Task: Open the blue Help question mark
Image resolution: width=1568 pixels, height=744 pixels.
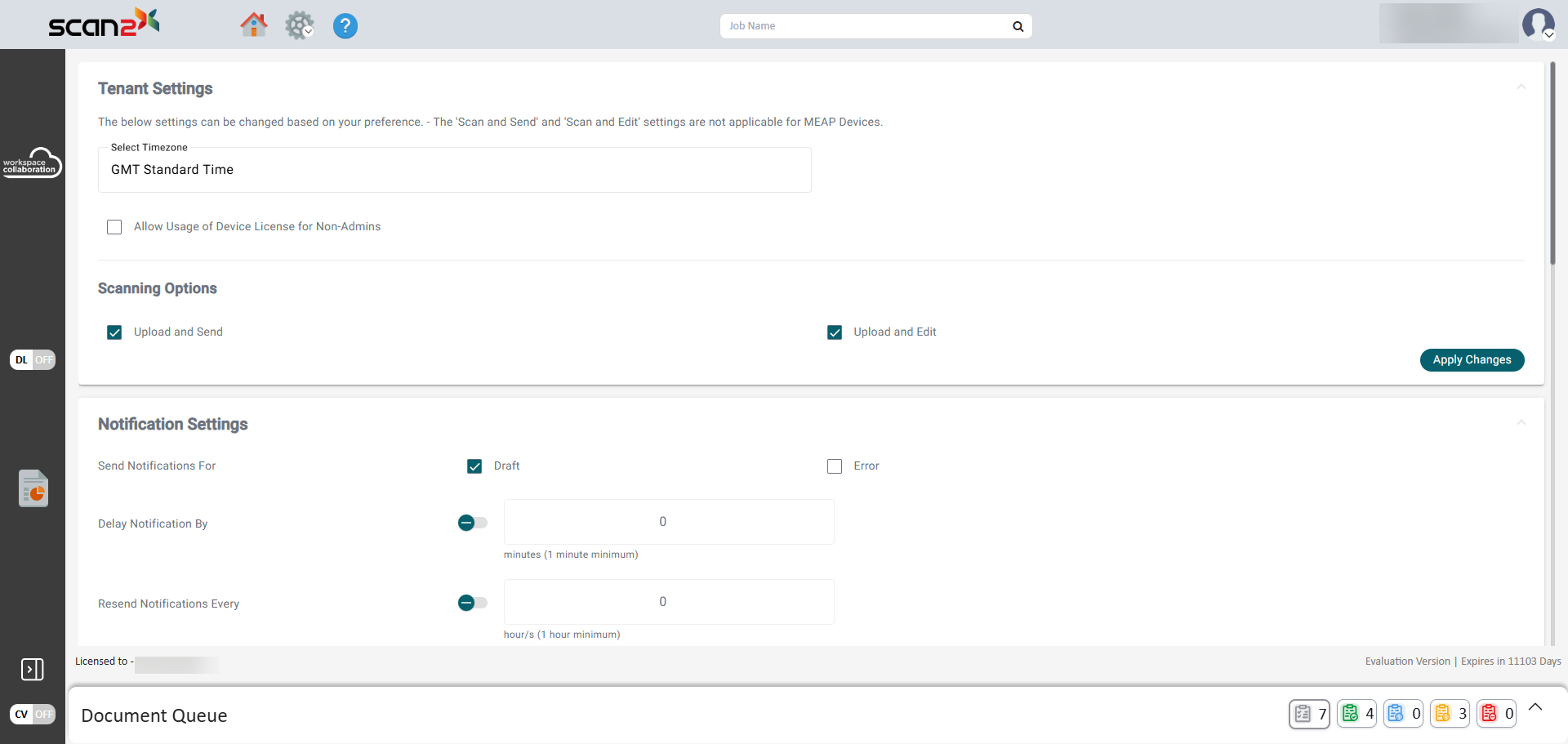Action: [x=345, y=26]
